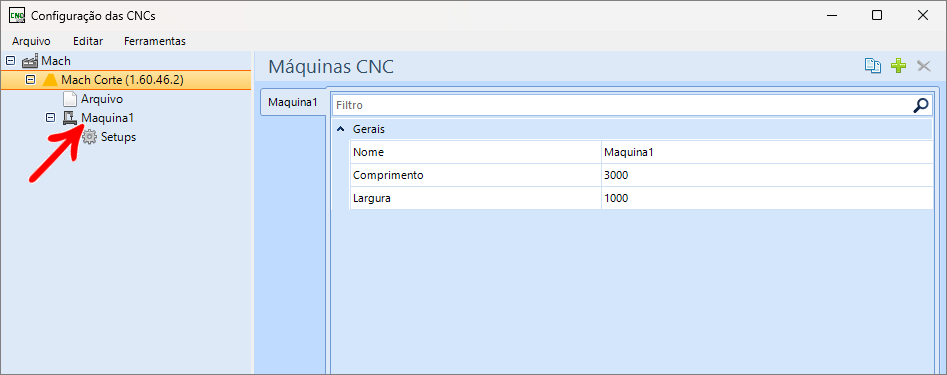
Task: Collapse the Mach Corte (1.60.46.2) node
Action: [31, 80]
